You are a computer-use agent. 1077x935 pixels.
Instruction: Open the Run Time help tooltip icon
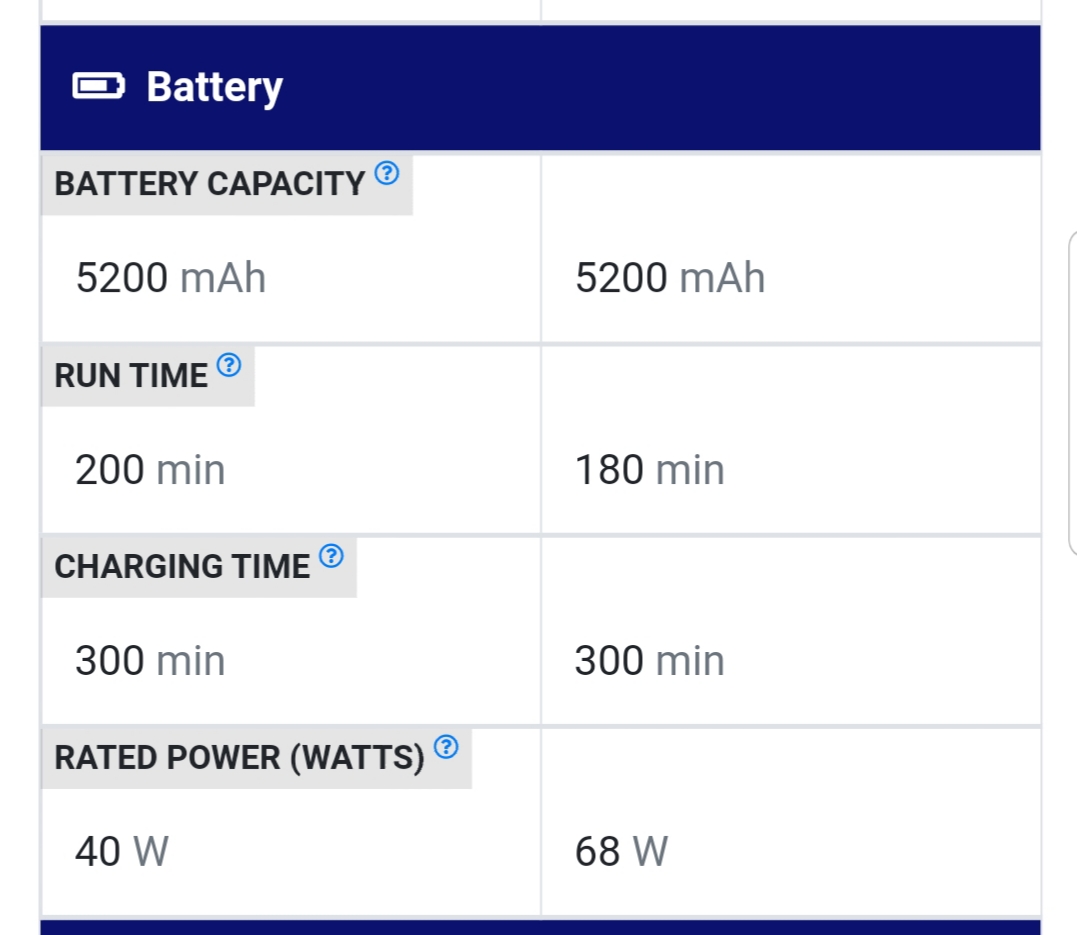coord(229,365)
